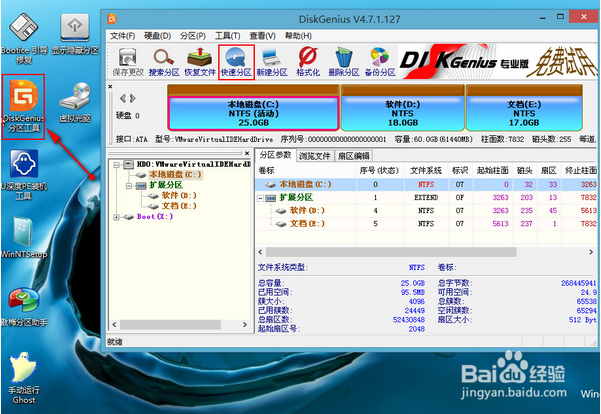This screenshot has height=414, width=601.
Task: Open the 手动运行 Ghost desktop icon
Action: pyautogui.click(x=24, y=378)
